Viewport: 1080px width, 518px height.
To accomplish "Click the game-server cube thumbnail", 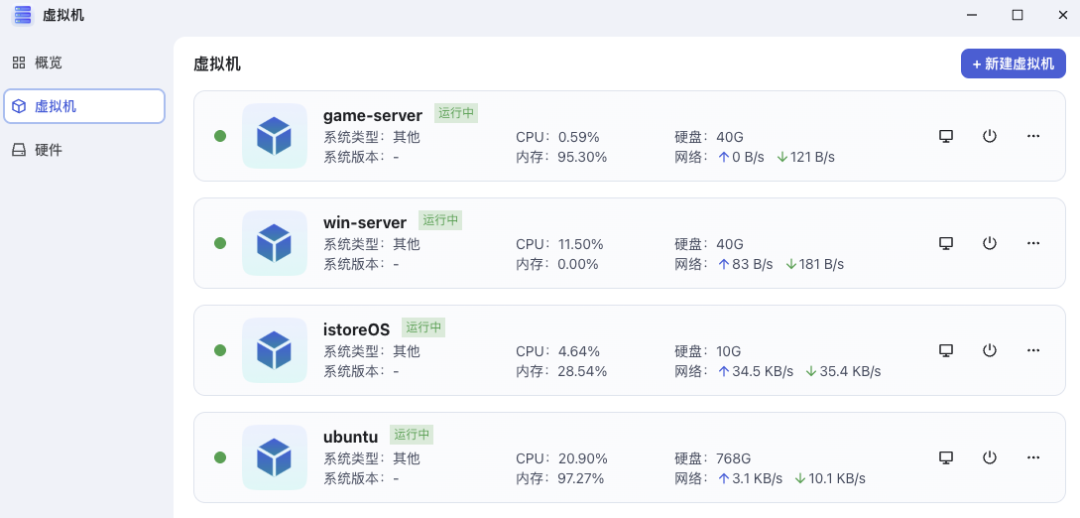I will [x=274, y=136].
